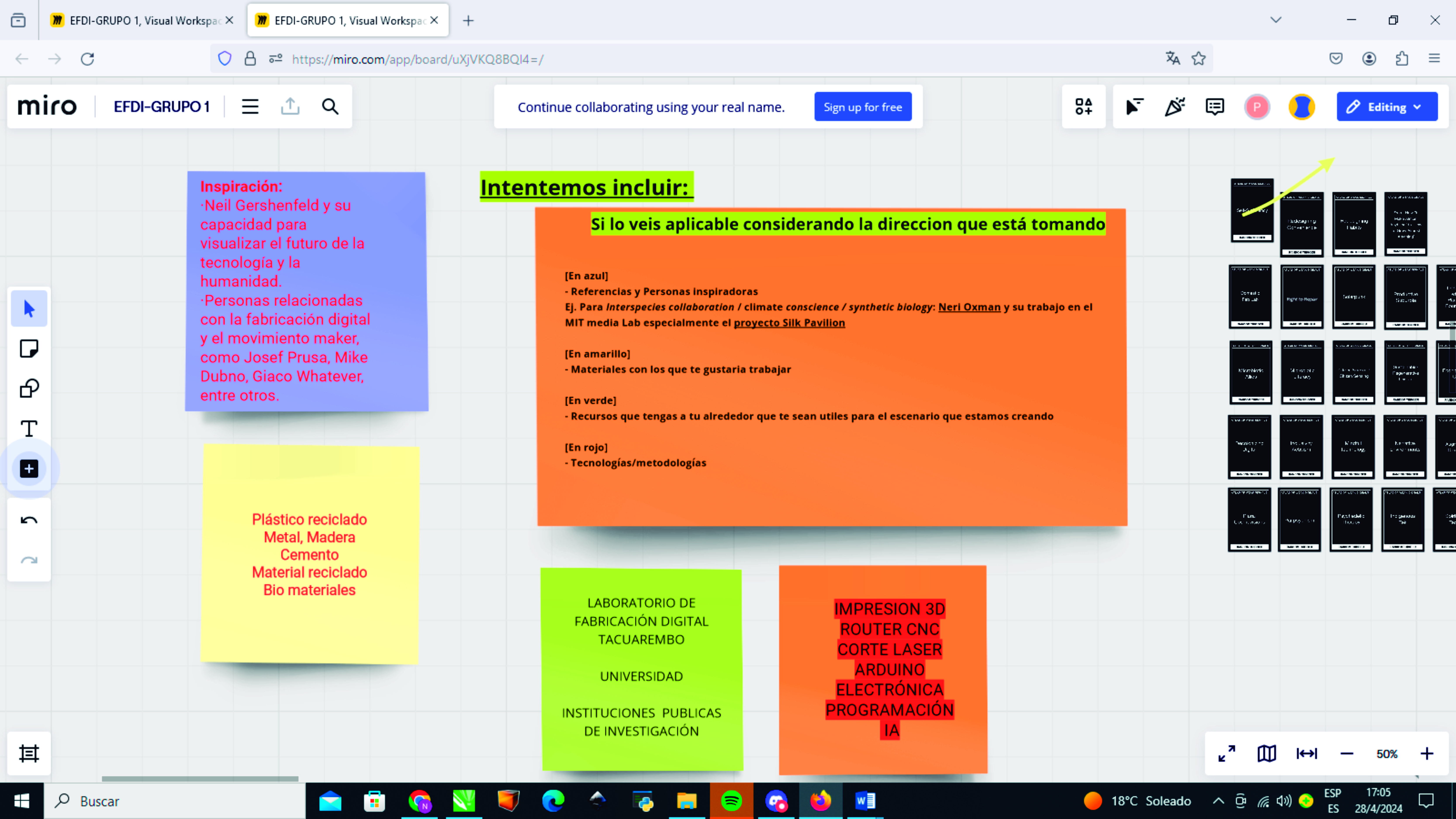Click Sign up for free button
1456x819 pixels.
(863, 107)
